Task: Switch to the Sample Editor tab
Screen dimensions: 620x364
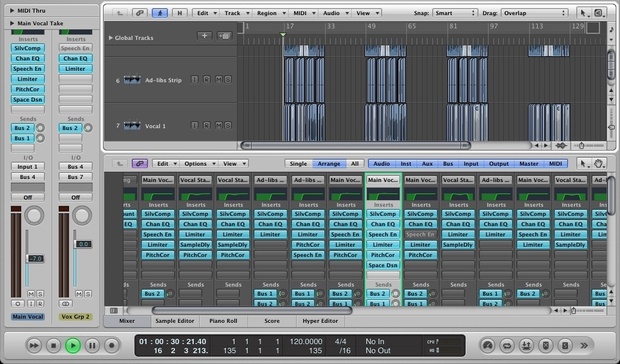Action: pyautogui.click(x=175, y=321)
